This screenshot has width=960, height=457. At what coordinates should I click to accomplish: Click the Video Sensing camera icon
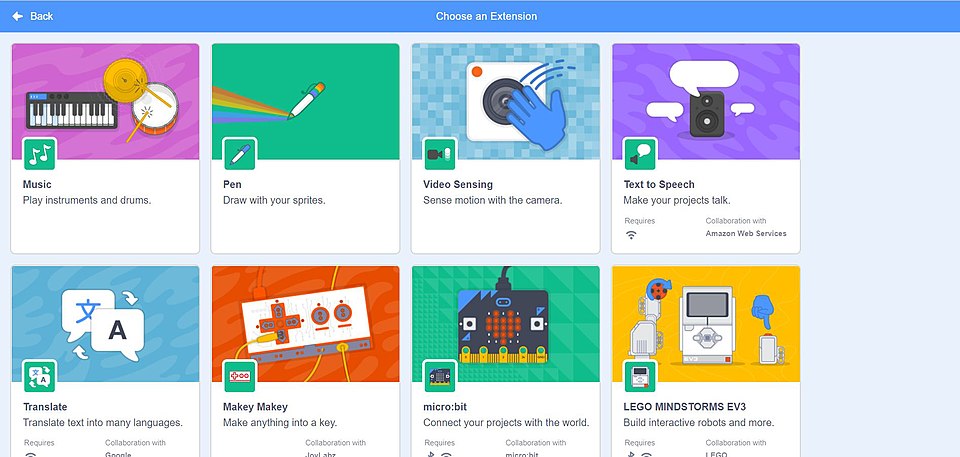click(x=440, y=154)
